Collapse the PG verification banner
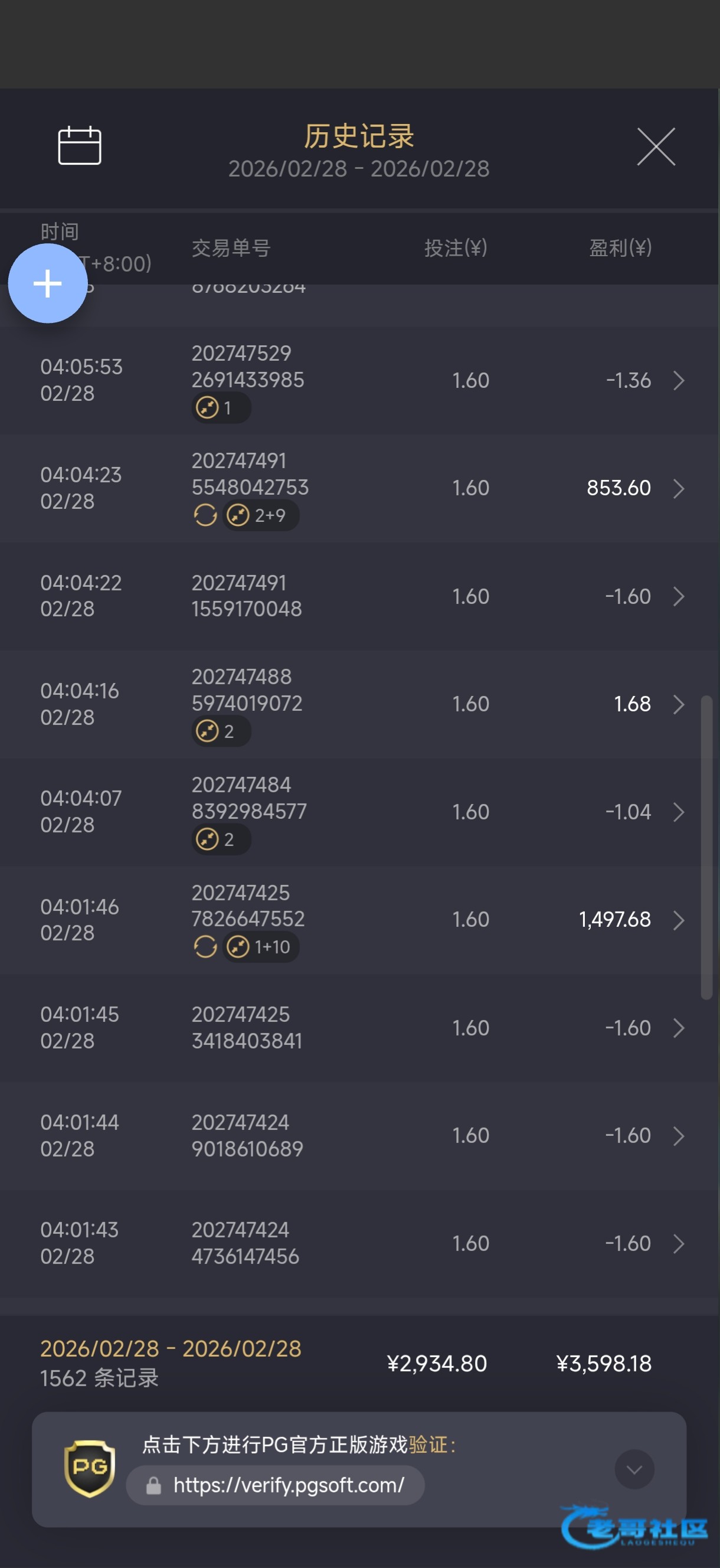Screen dimensions: 720x1568 click(x=634, y=1470)
